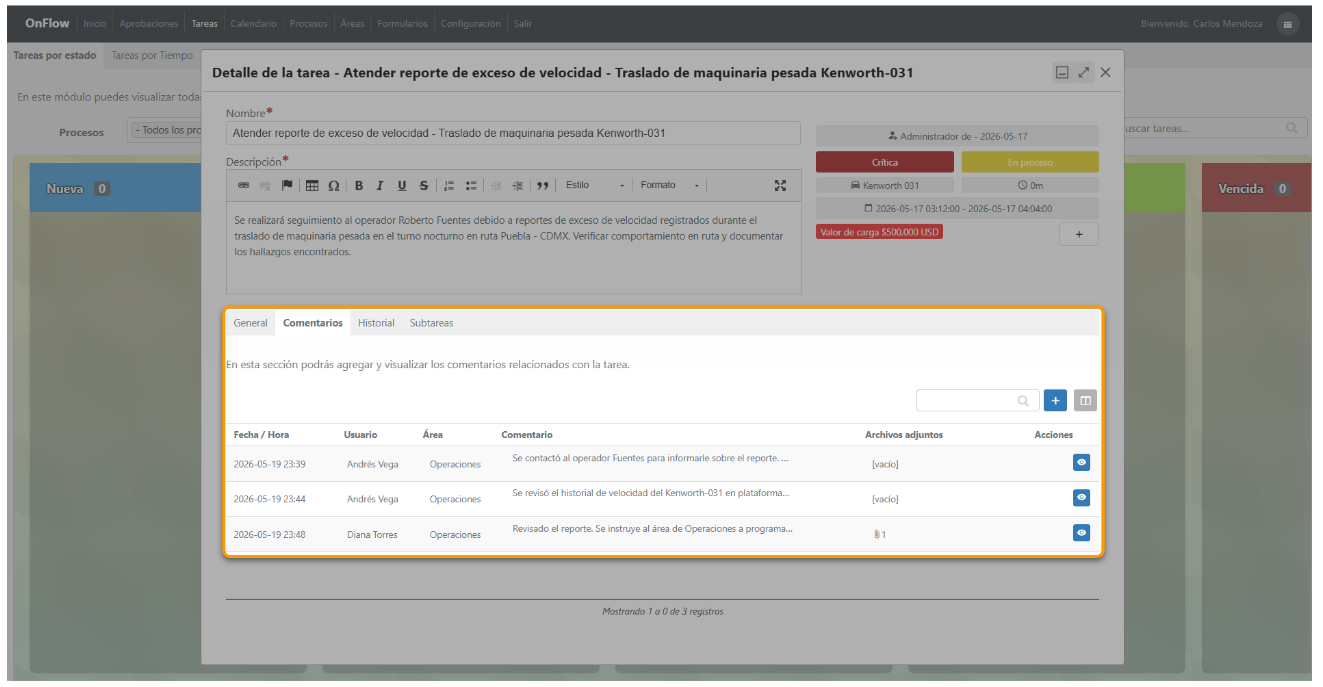
Task: Open the apps grid menu by the username
Action: [1288, 24]
